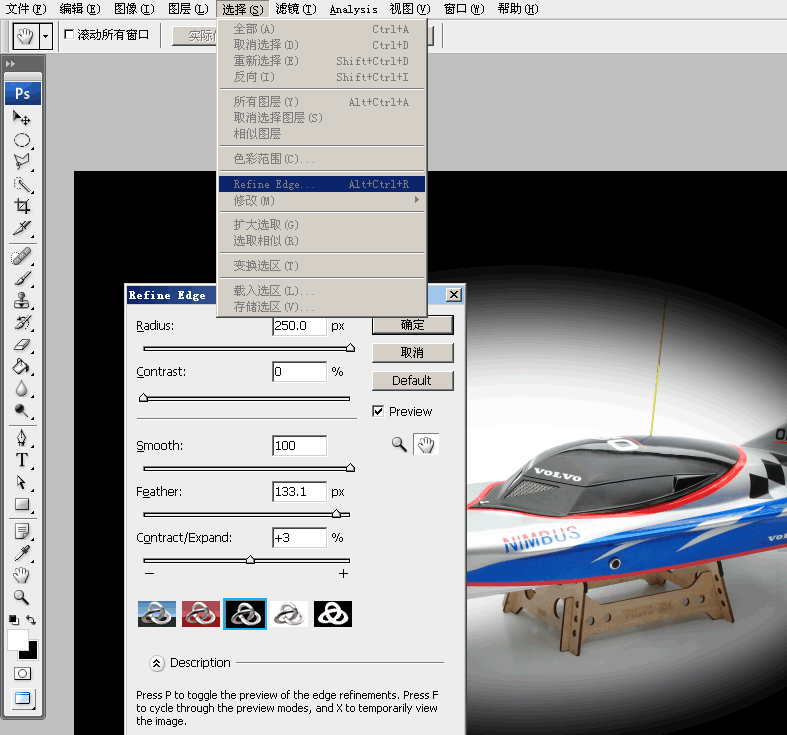Click the Smooth slider handle
The width and height of the screenshot is (787, 735).
pyautogui.click(x=350, y=468)
